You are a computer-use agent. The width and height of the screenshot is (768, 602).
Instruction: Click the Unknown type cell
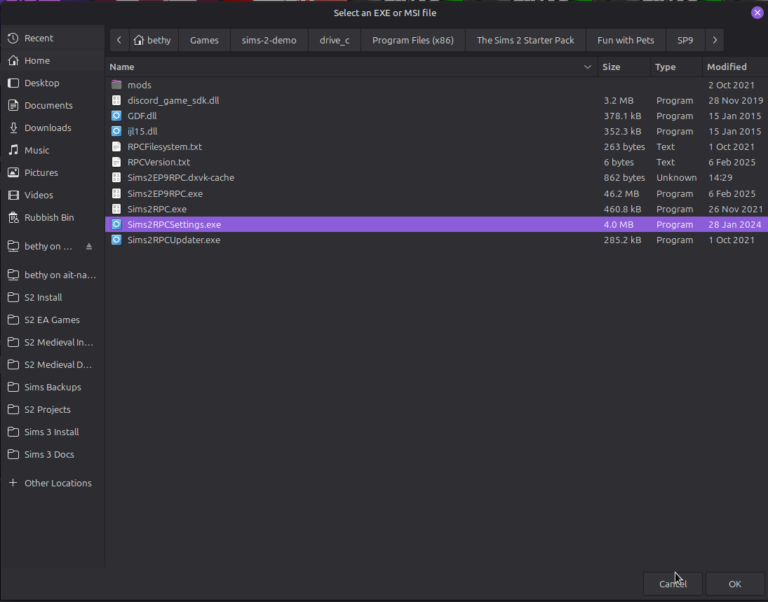click(676, 178)
